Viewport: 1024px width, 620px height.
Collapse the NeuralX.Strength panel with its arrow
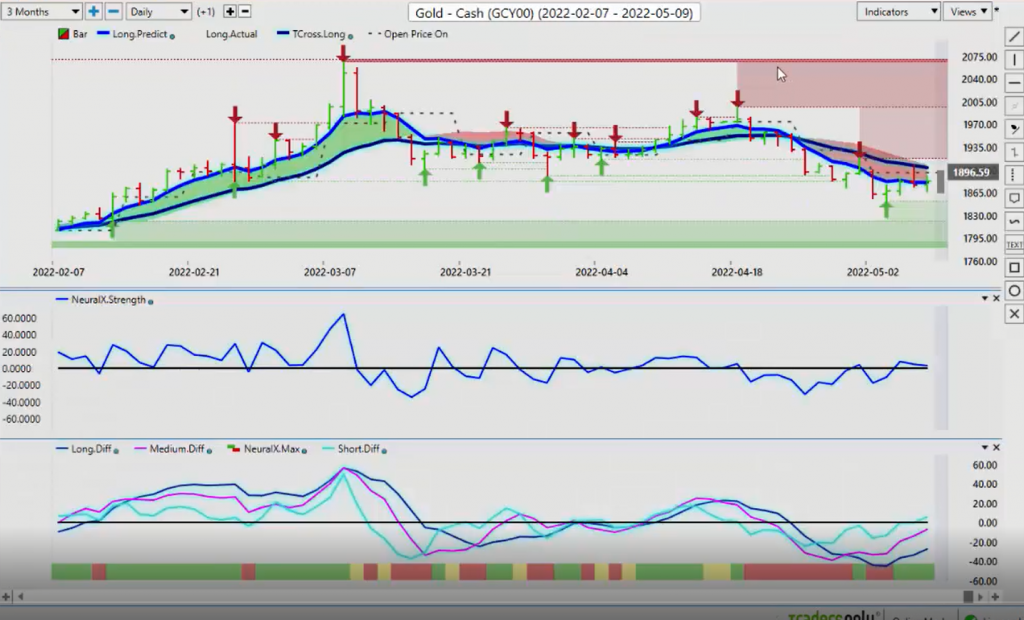[985, 299]
